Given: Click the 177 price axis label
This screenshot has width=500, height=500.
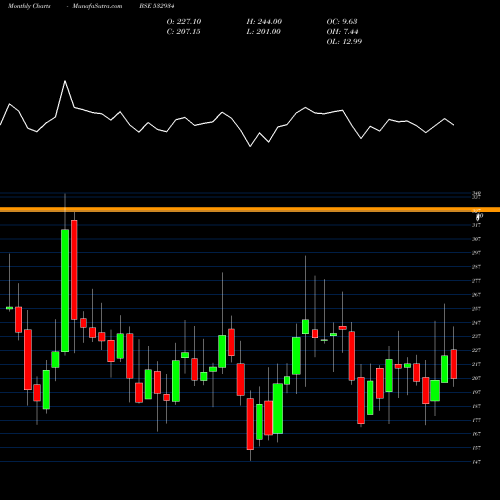Looking at the screenshot, I should pyautogui.click(x=476, y=420).
